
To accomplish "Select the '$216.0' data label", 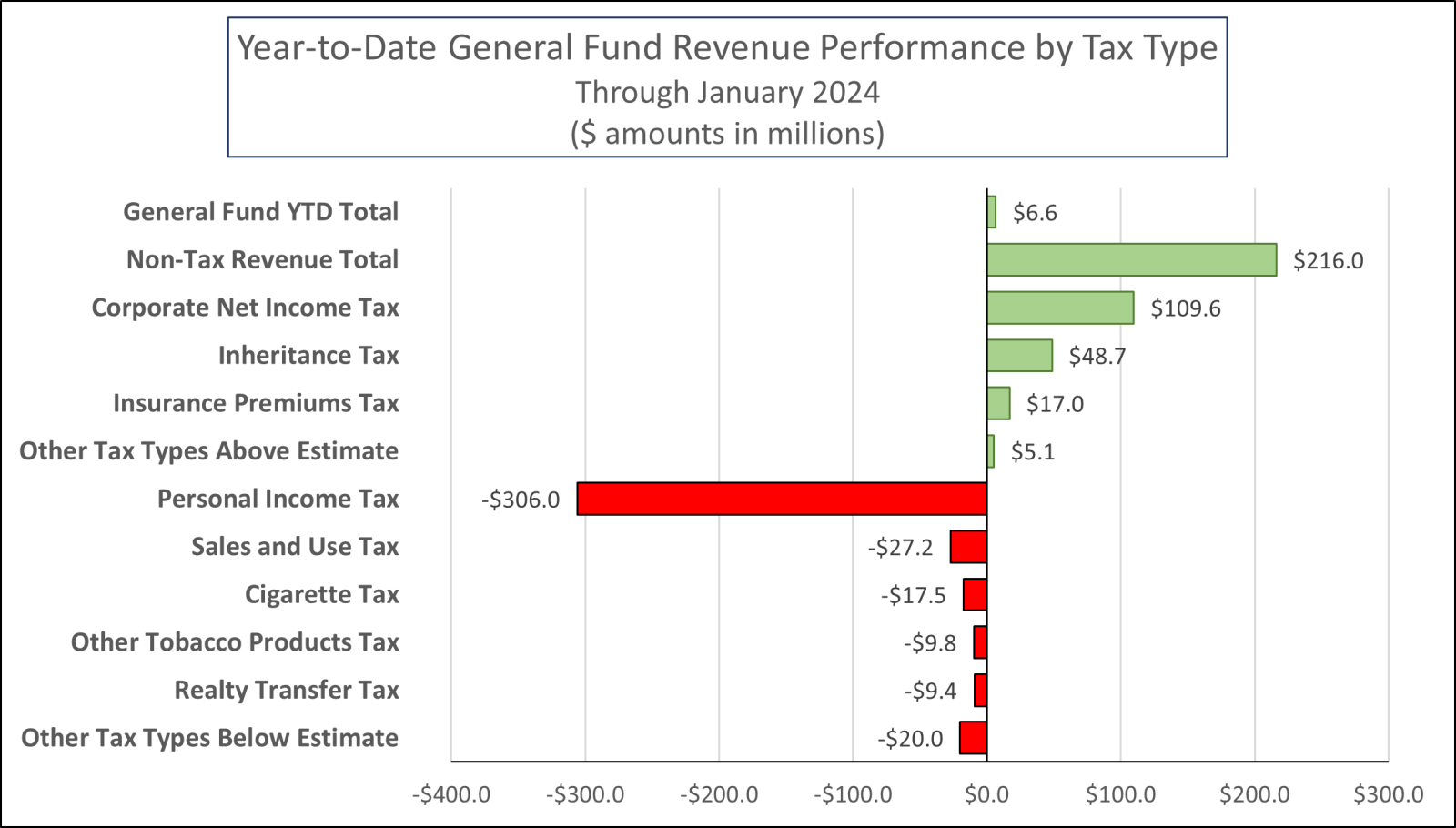I will pyautogui.click(x=1329, y=261).
